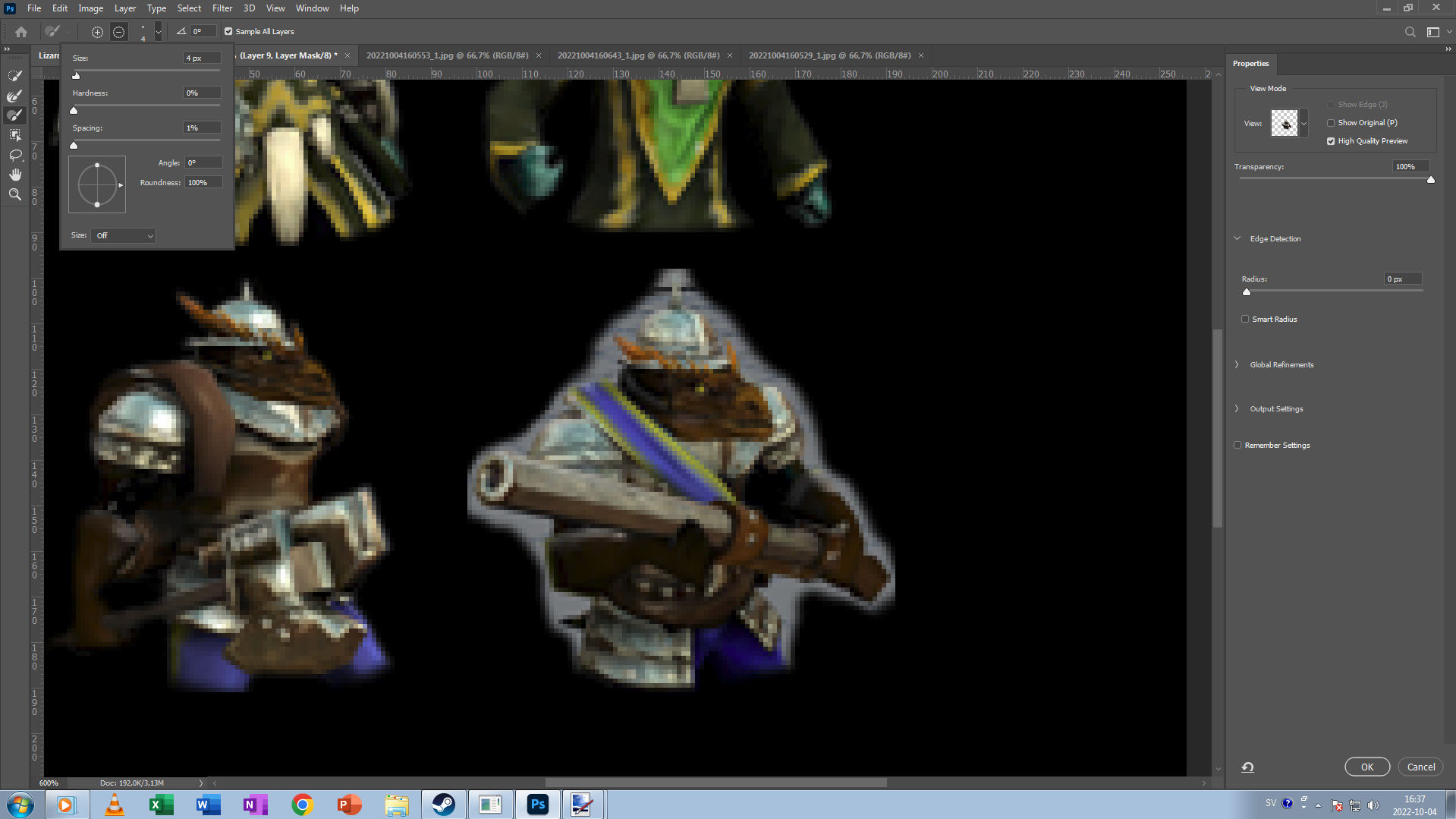Click the brush Size value field
Screen dimensions: 1456x819
[202, 58]
